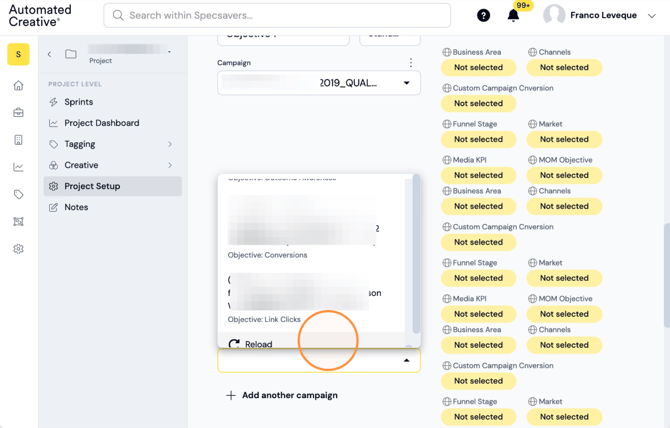Open the help question mark icon
The width and height of the screenshot is (670, 428).
coord(483,16)
